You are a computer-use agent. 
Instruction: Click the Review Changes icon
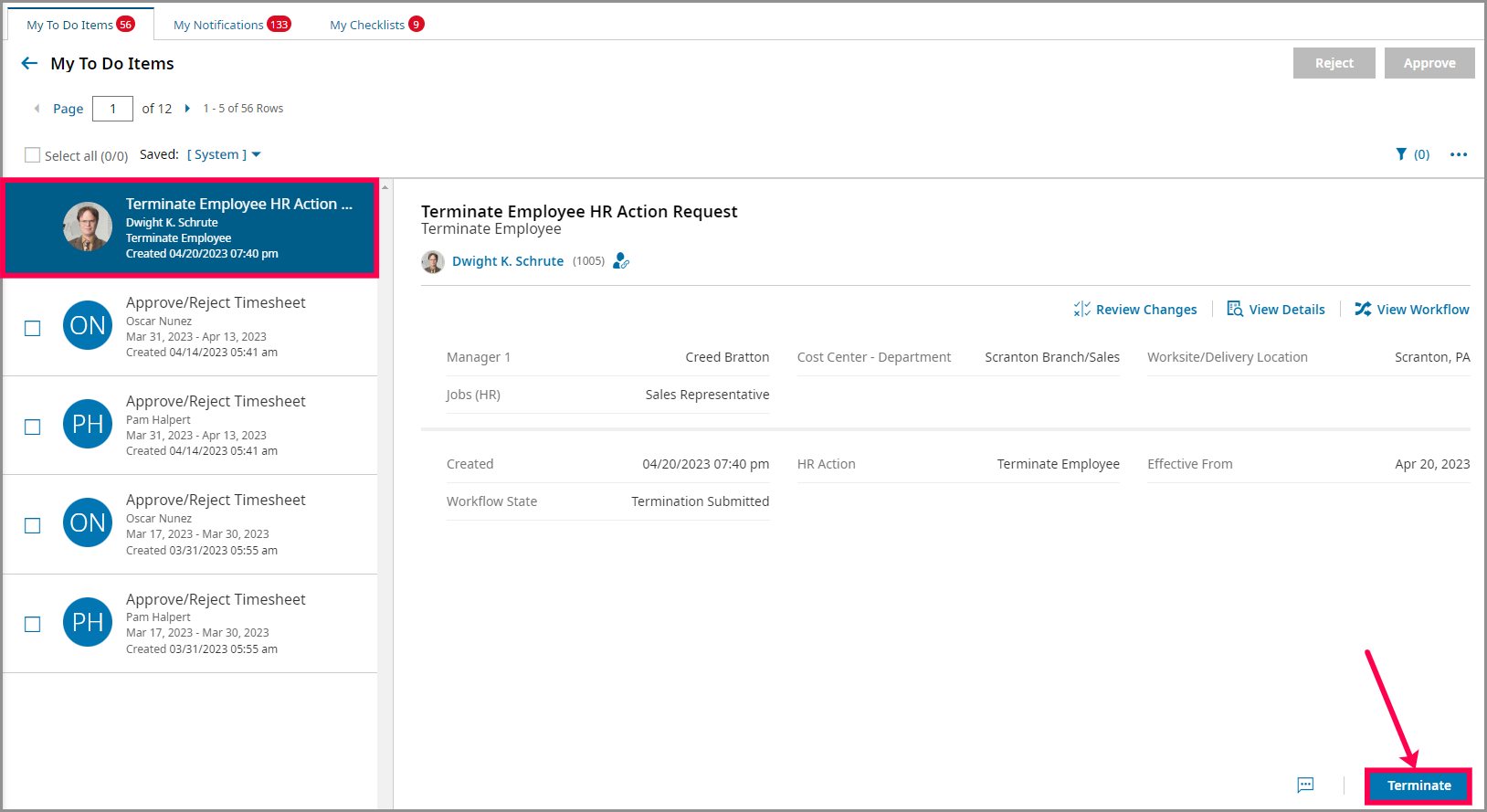(1082, 310)
